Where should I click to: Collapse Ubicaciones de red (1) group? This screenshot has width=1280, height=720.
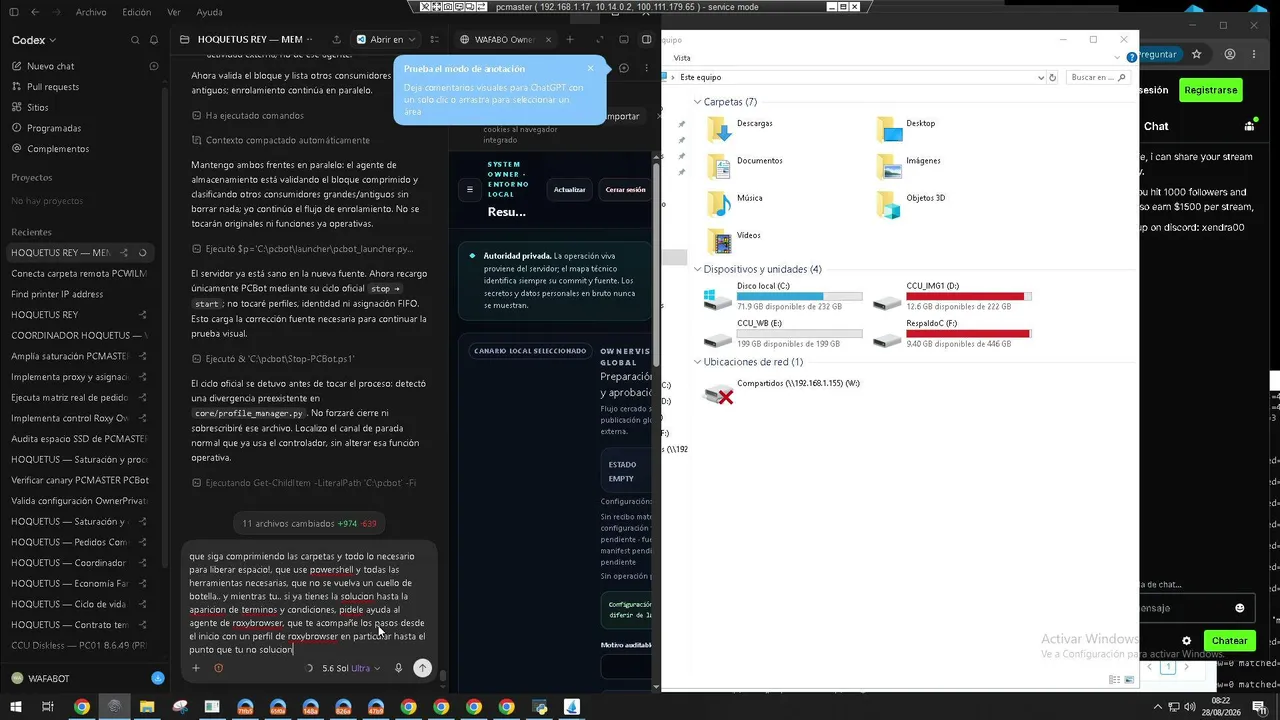coord(697,362)
